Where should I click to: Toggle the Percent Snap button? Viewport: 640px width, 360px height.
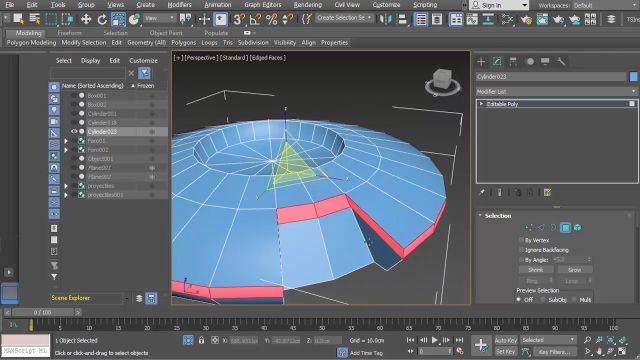coord(271,19)
